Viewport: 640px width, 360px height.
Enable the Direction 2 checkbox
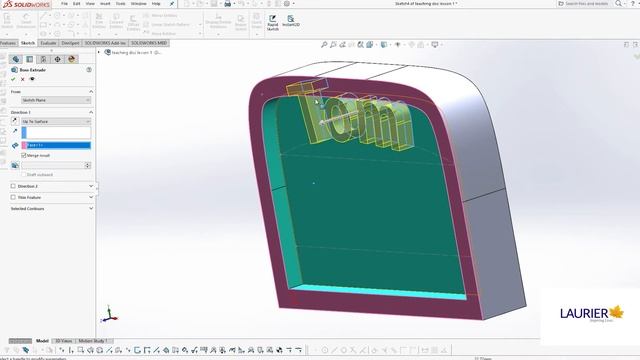click(x=13, y=186)
